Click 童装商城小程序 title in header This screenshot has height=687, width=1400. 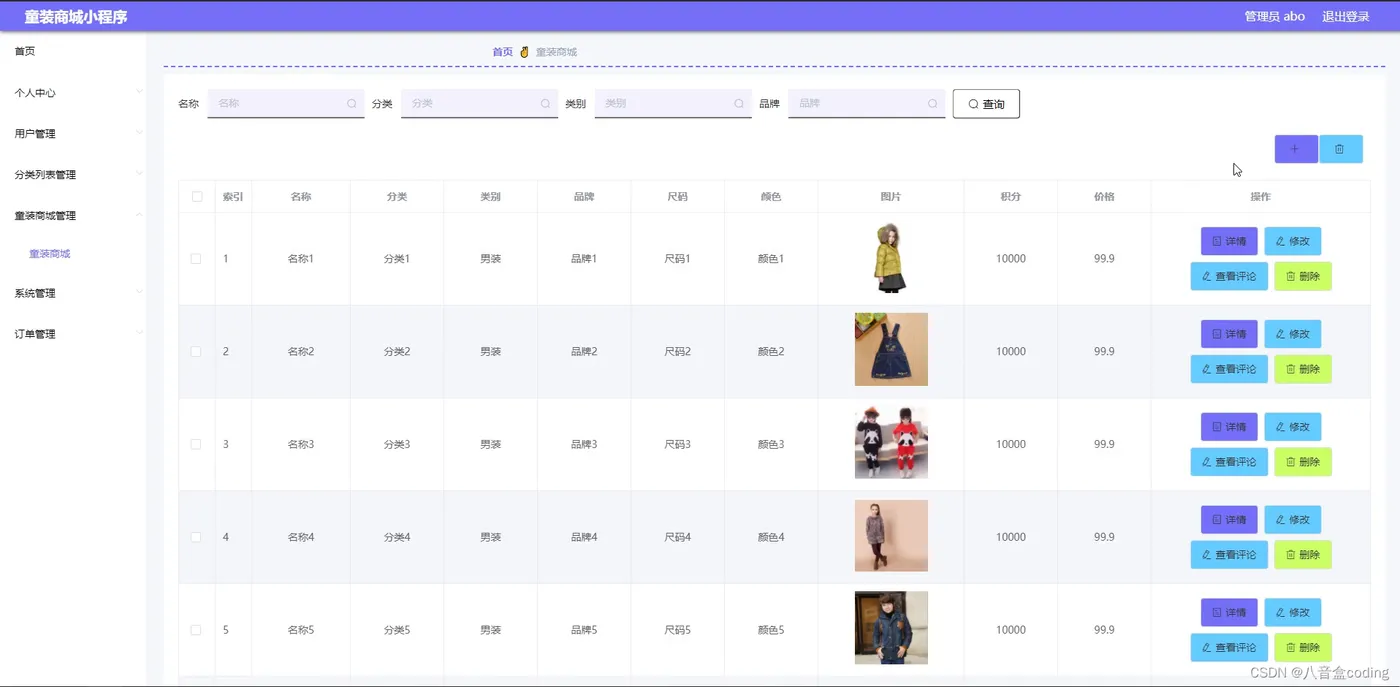[76, 17]
